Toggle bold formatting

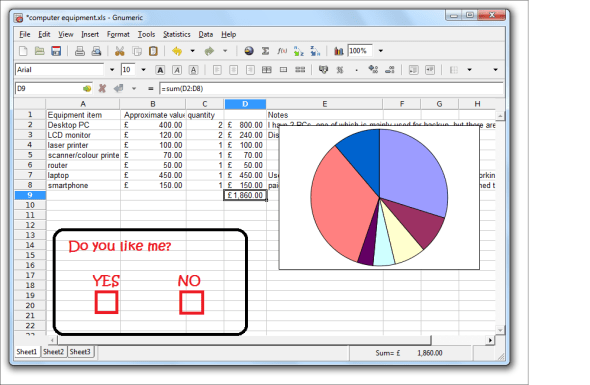click(x=160, y=70)
